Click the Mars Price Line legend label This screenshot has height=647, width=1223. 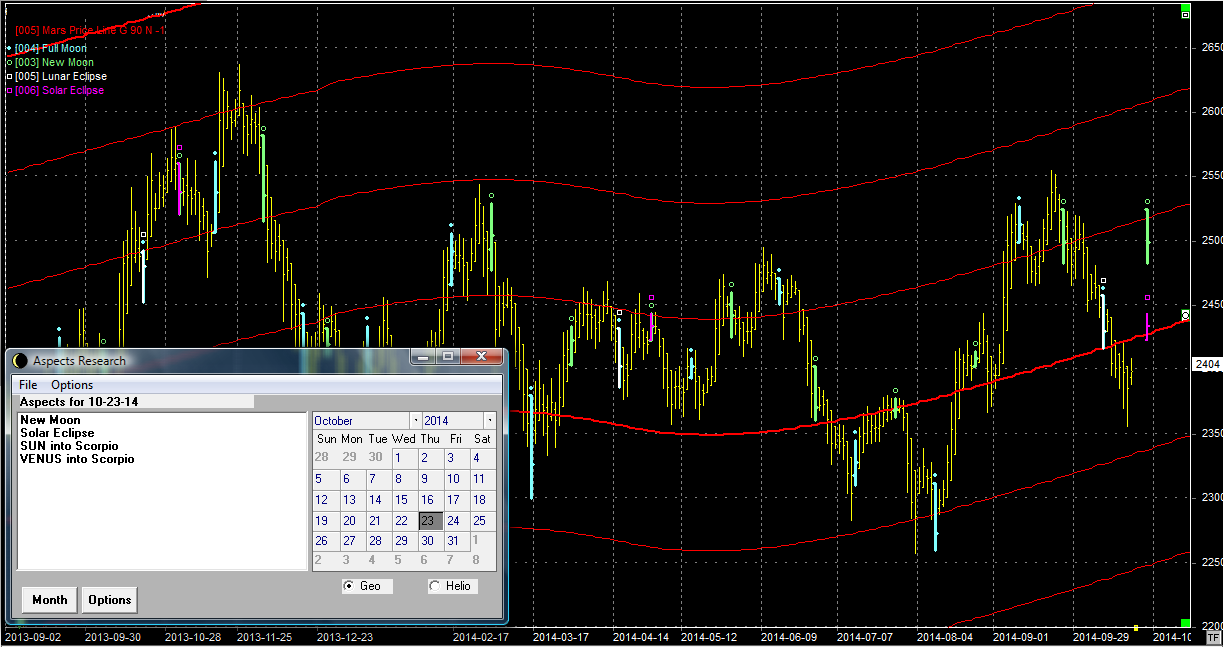pyautogui.click(x=90, y=30)
